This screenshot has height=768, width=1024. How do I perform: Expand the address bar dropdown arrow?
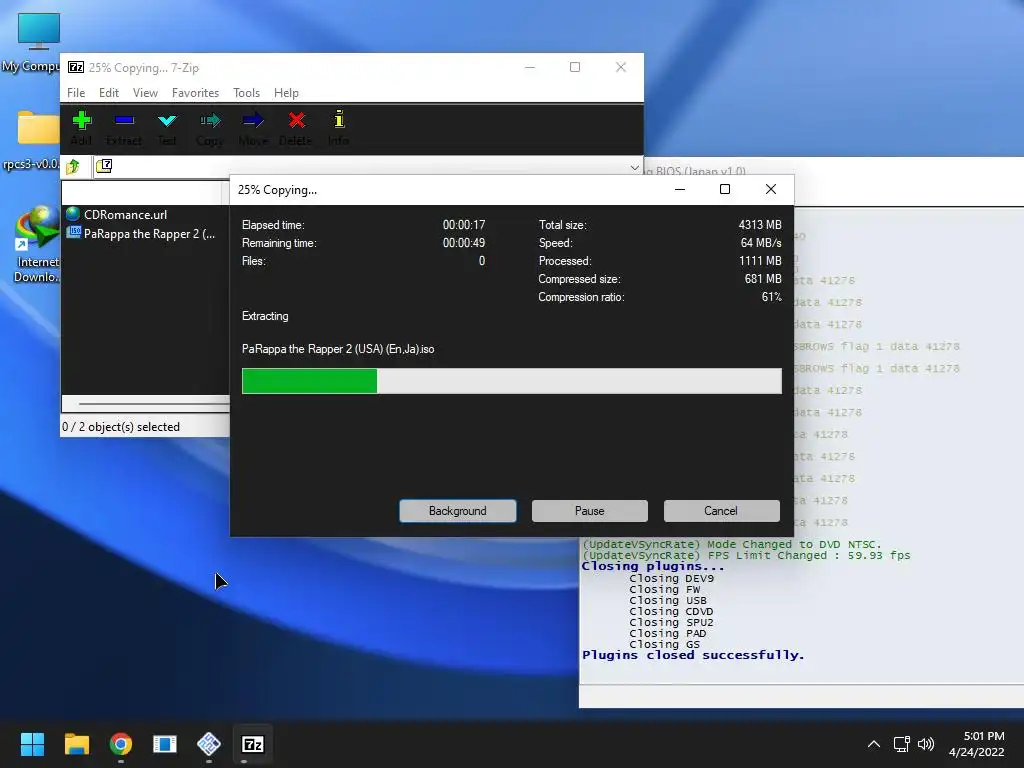(634, 168)
